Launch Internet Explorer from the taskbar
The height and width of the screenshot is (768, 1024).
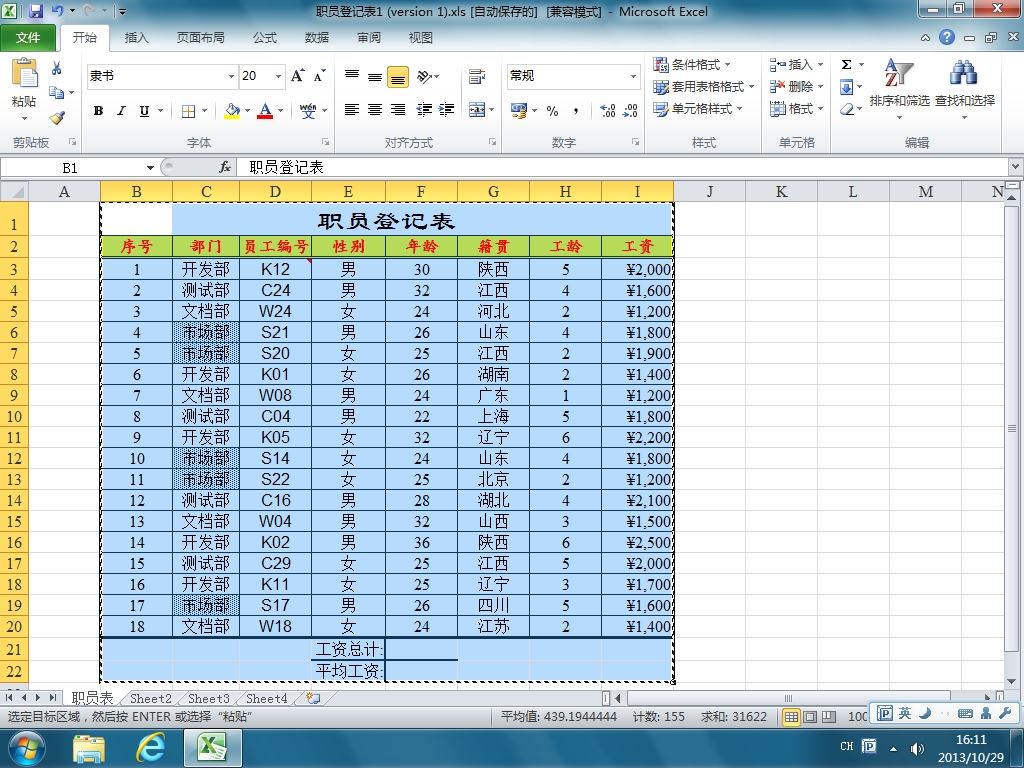tap(150, 748)
